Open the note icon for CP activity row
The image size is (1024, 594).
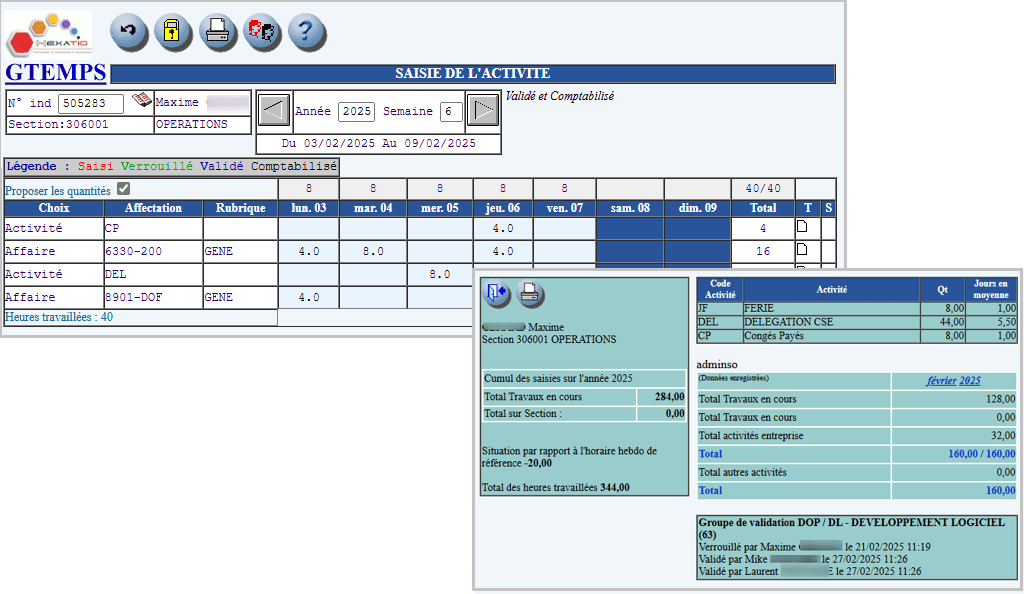click(x=801, y=227)
